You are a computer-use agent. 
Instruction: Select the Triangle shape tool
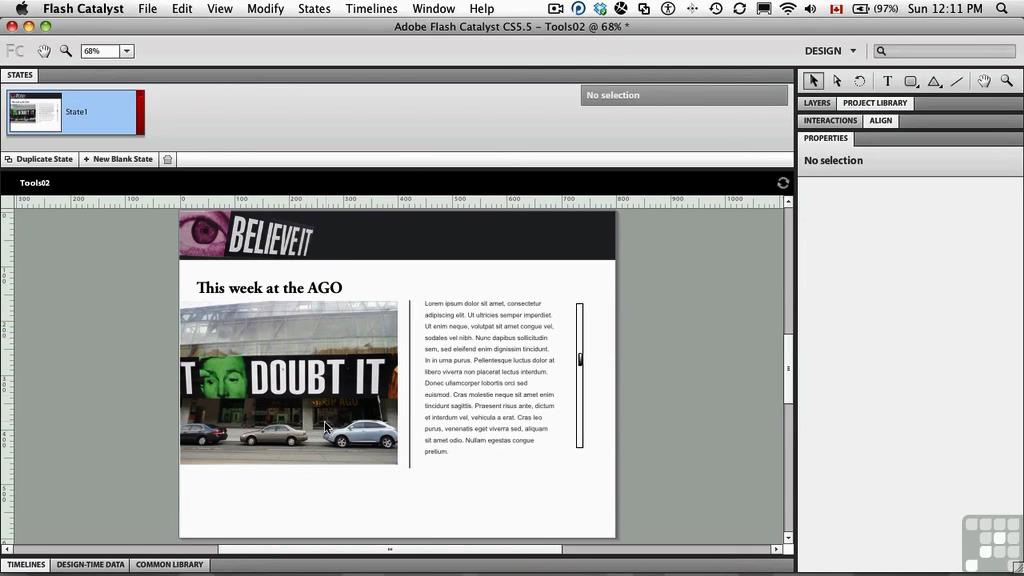(x=935, y=81)
